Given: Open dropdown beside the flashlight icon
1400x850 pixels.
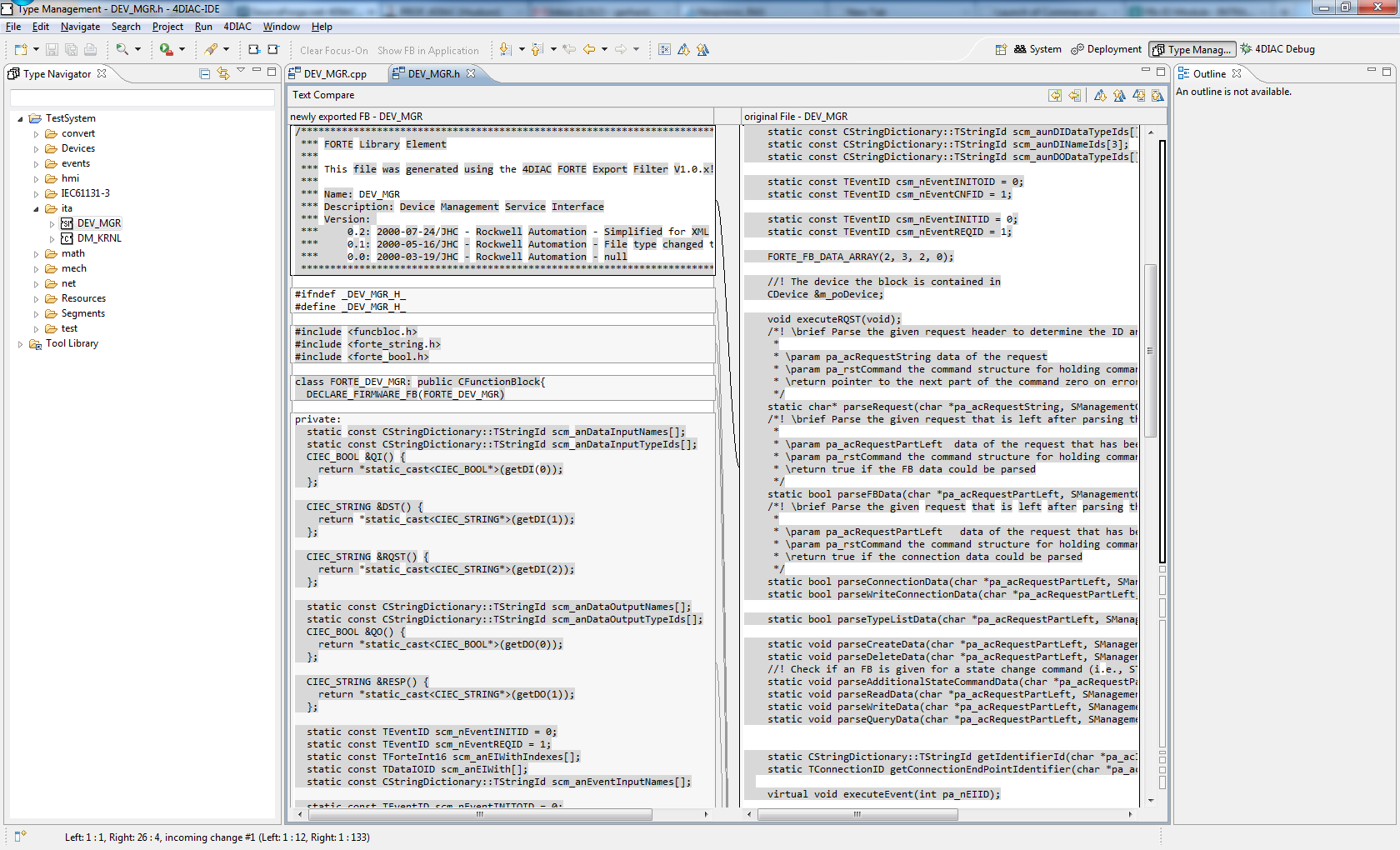Looking at the screenshot, I should [x=226, y=50].
